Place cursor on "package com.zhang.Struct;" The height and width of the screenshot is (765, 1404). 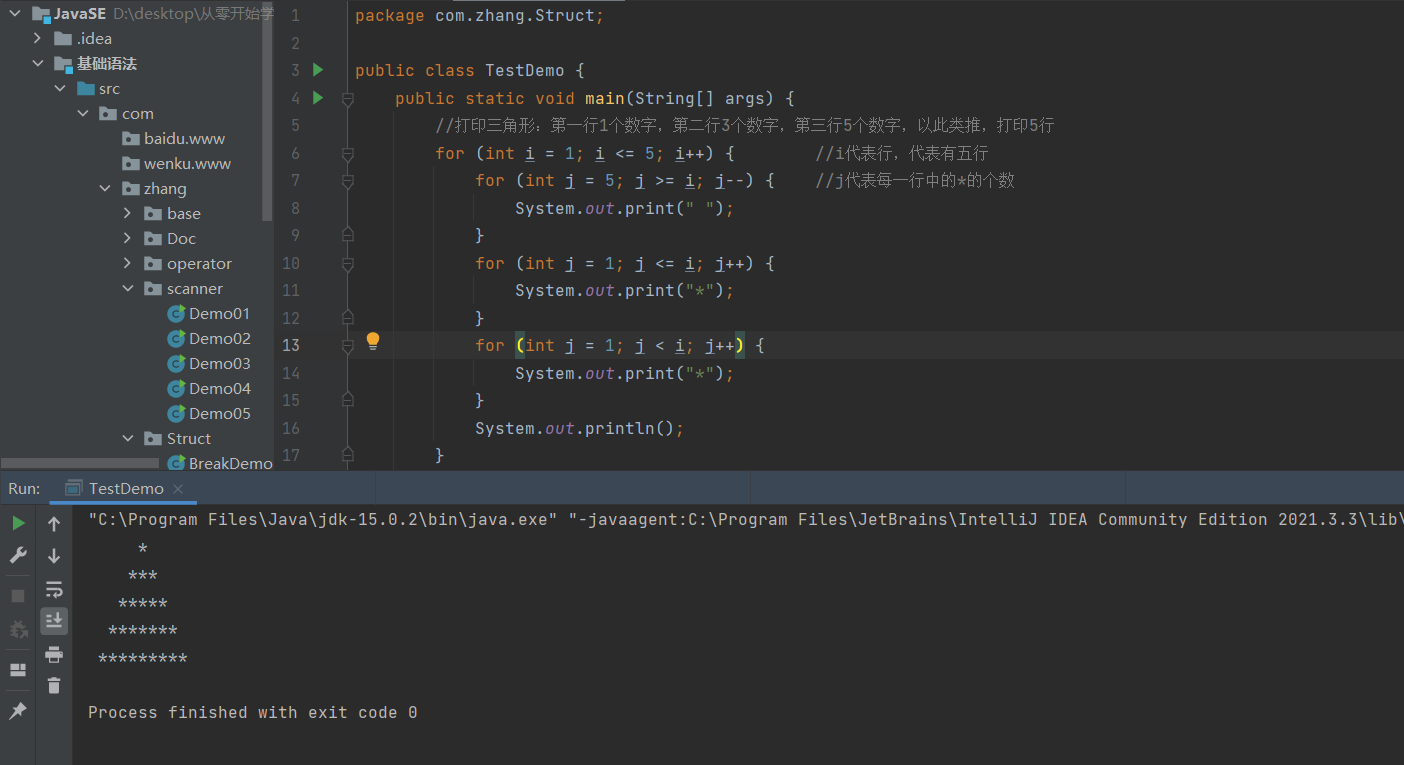tap(479, 16)
